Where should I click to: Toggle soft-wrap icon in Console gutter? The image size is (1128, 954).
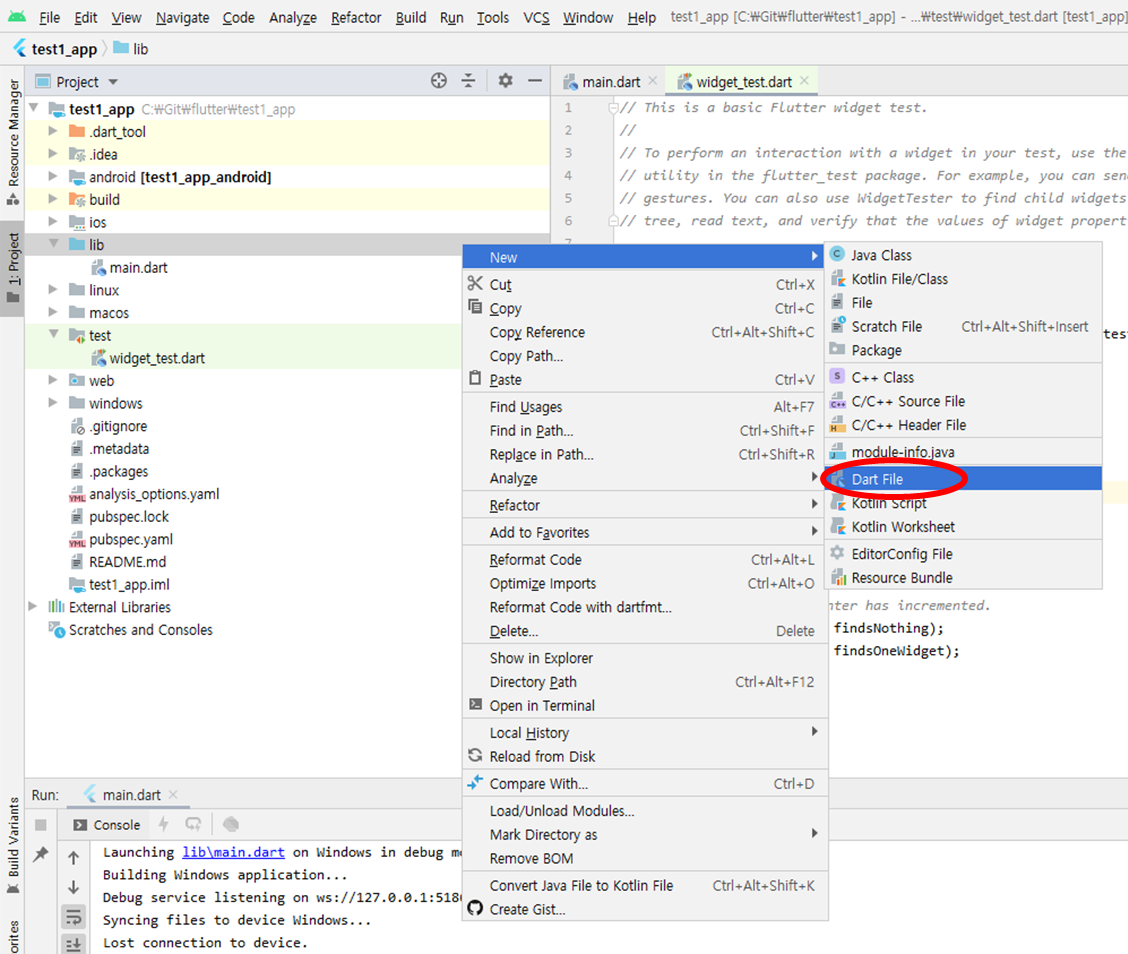tap(73, 917)
